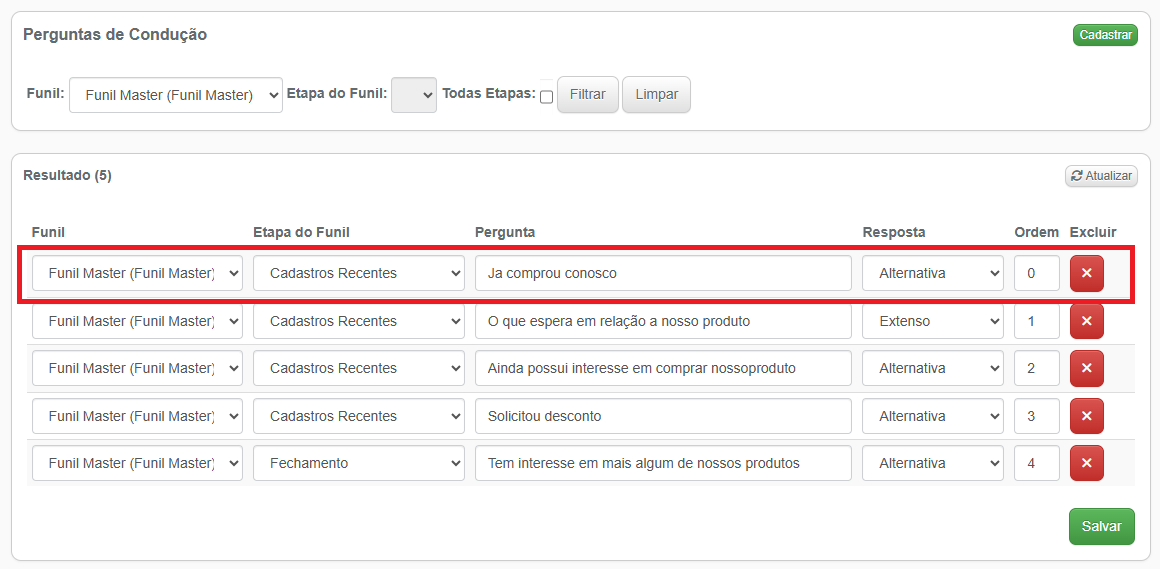Click the Limpar button

click(656, 94)
